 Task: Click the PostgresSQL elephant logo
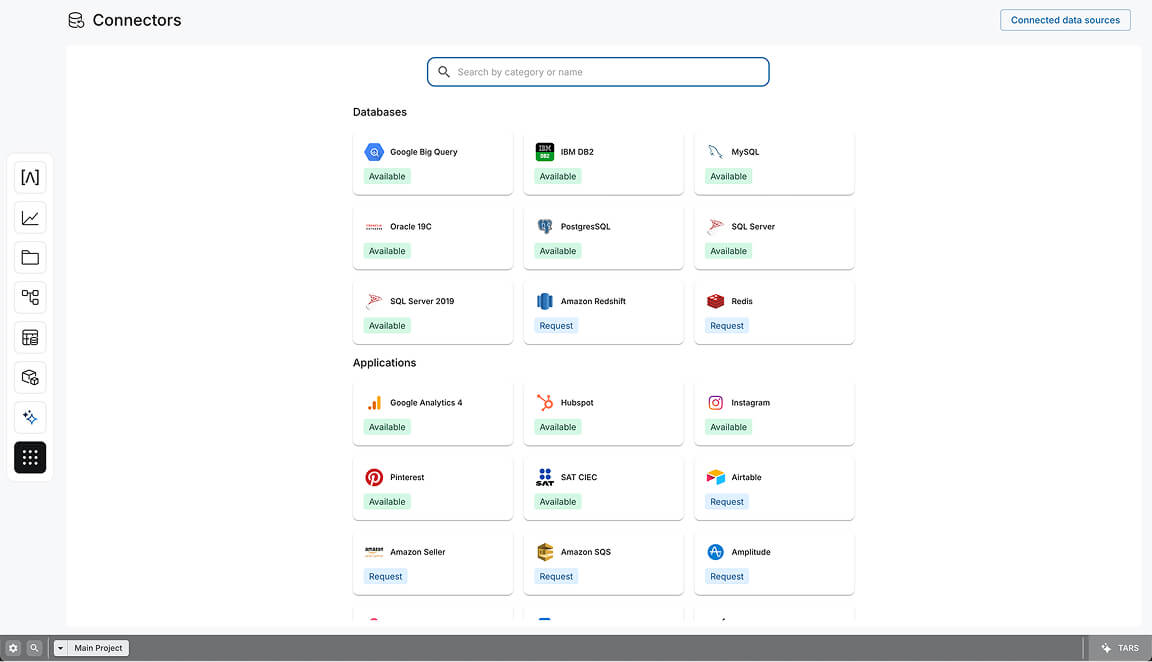544,226
